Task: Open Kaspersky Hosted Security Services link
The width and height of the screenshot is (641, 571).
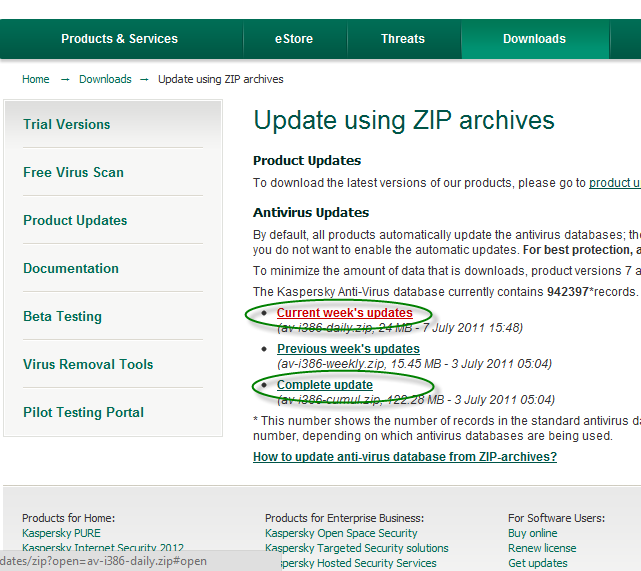Action: (359, 563)
